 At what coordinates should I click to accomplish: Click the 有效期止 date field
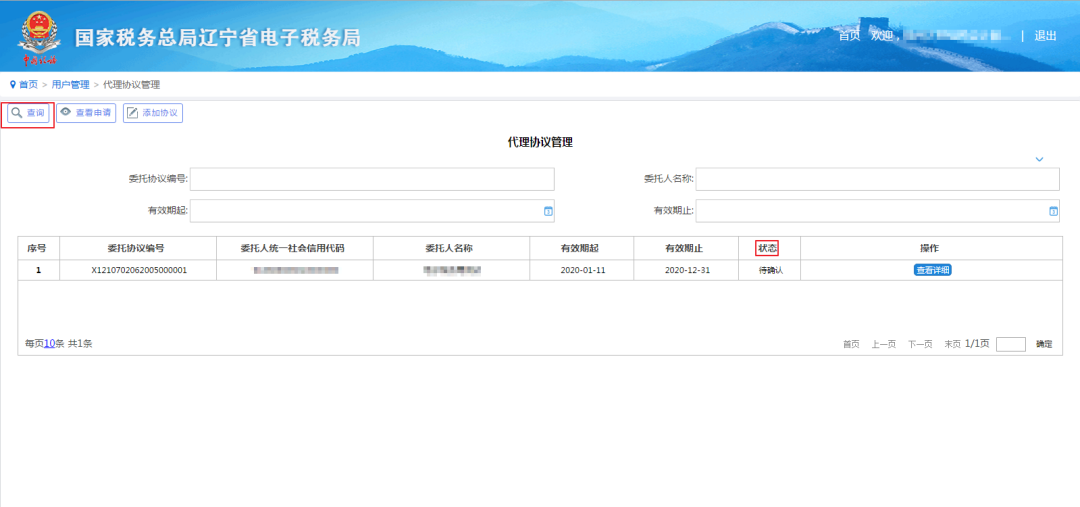[x=878, y=211]
